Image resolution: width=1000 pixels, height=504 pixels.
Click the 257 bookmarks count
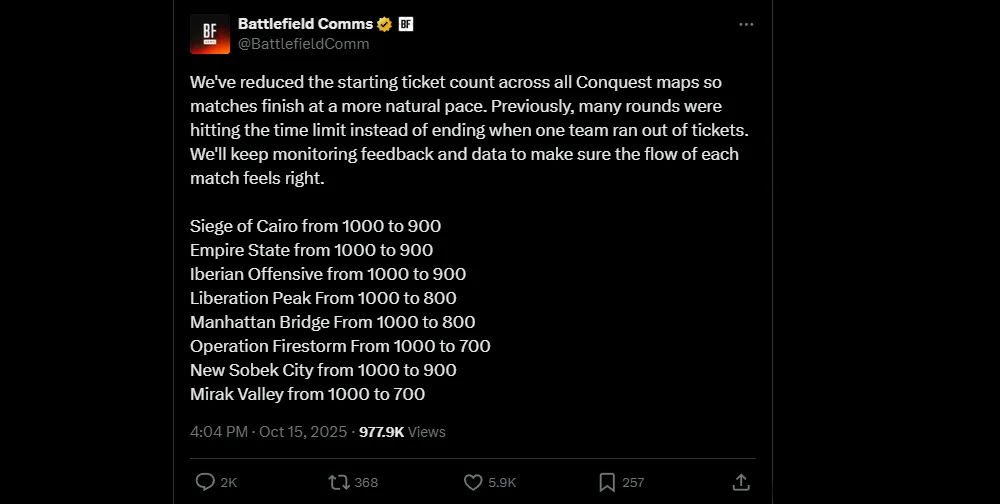633,482
